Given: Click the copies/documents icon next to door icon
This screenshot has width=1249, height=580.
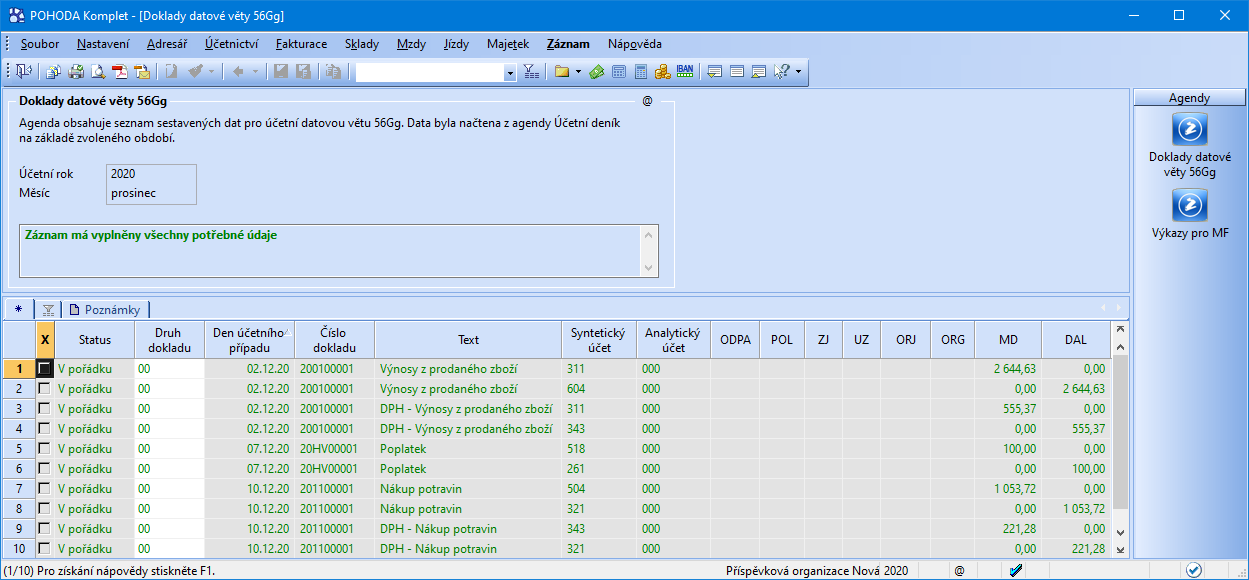Looking at the screenshot, I should coord(53,72).
